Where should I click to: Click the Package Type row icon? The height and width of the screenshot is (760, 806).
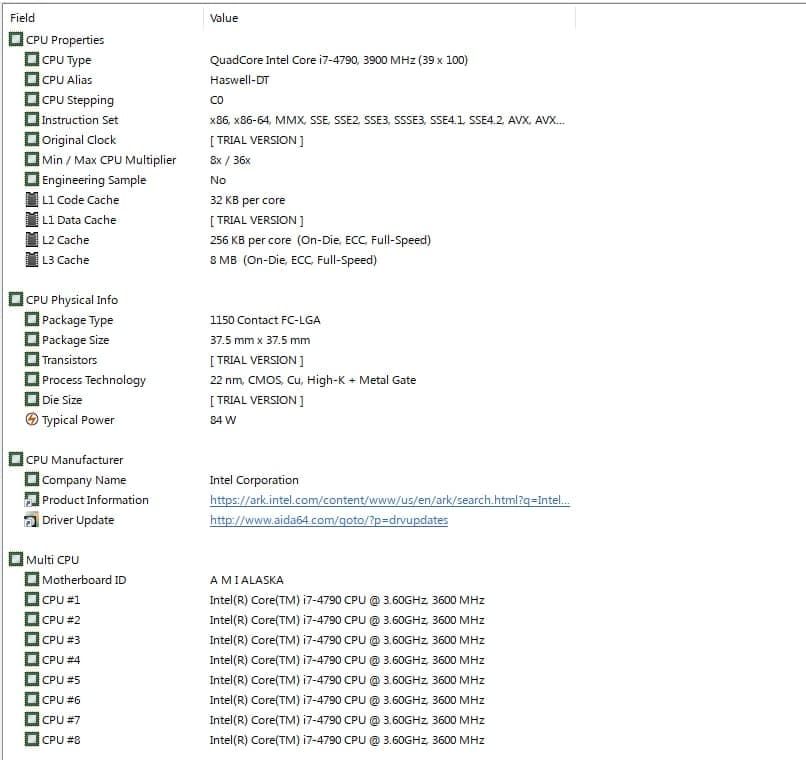(32, 319)
